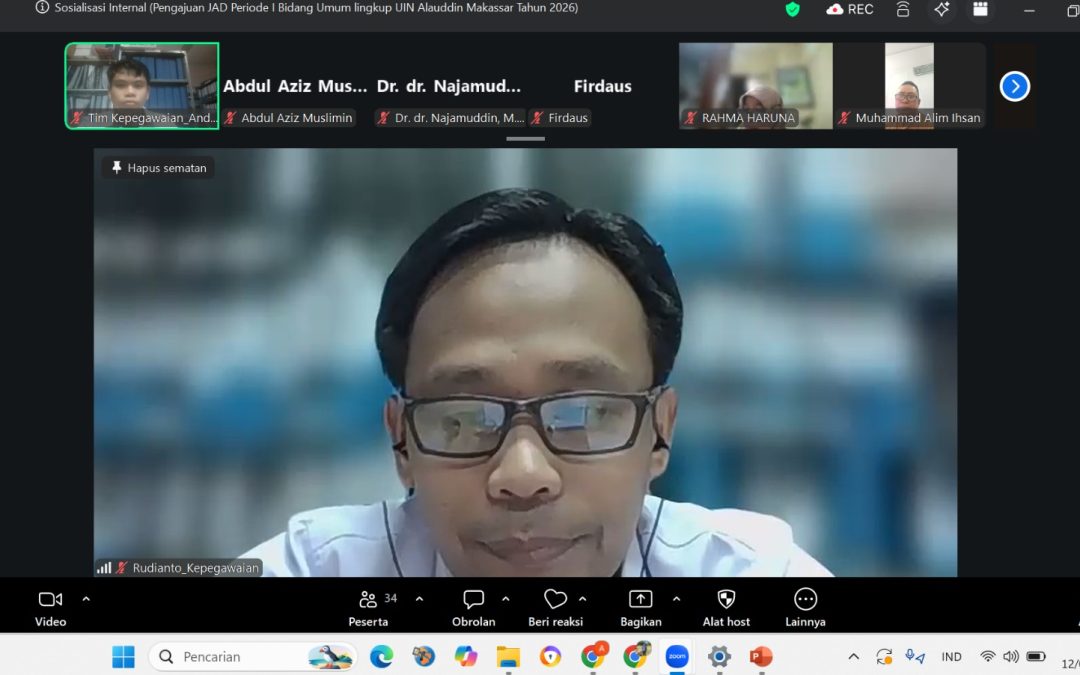Expand Bagikan sharing options caret
1080x675 pixels.
coord(676,599)
